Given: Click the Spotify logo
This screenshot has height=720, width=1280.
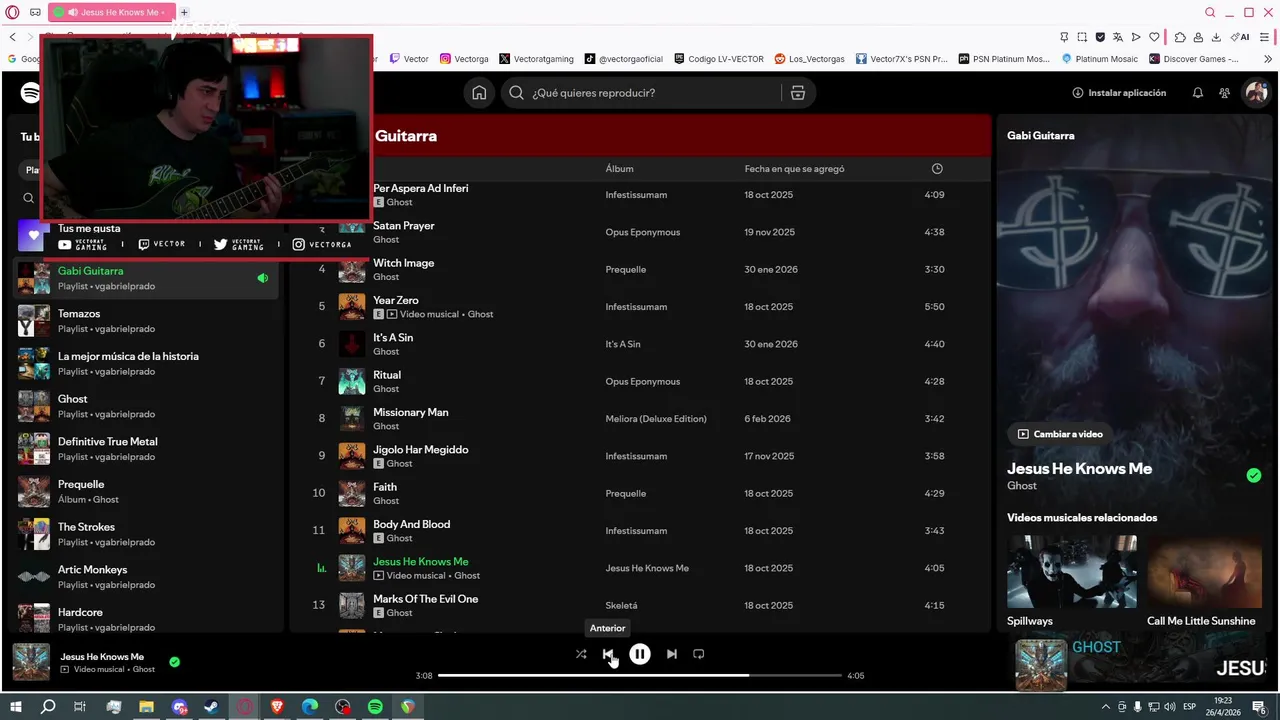Looking at the screenshot, I should pos(30,93).
